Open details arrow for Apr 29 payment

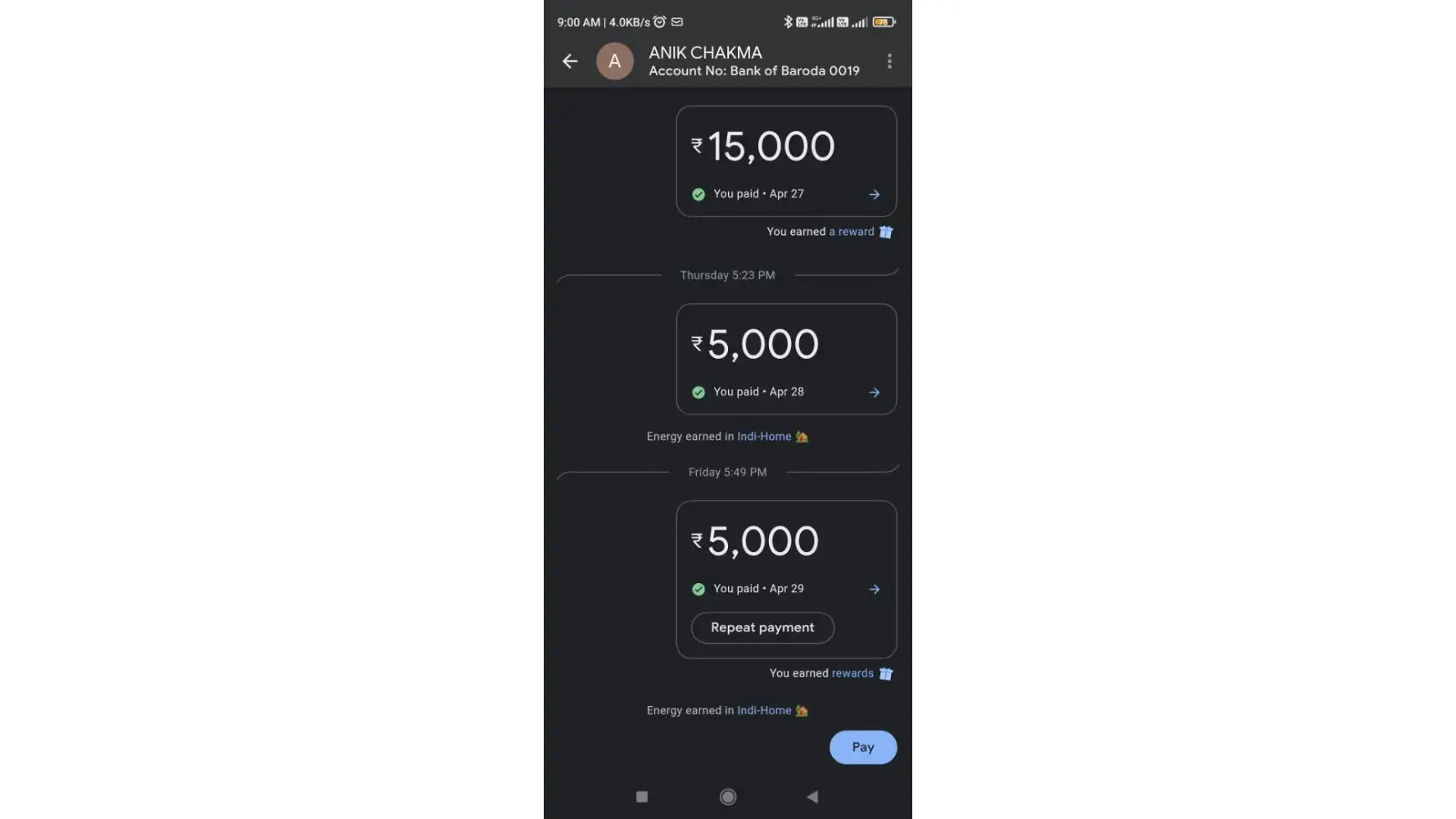point(875,589)
